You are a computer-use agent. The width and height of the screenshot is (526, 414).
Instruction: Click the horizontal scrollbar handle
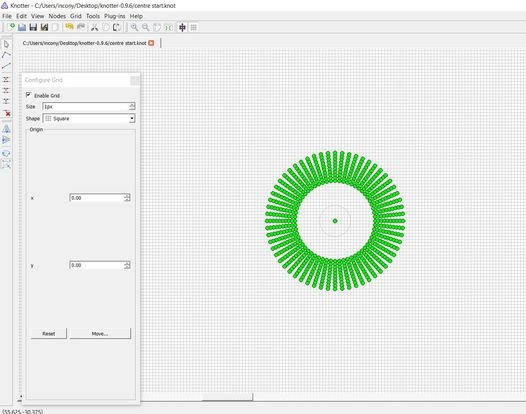pos(227,397)
